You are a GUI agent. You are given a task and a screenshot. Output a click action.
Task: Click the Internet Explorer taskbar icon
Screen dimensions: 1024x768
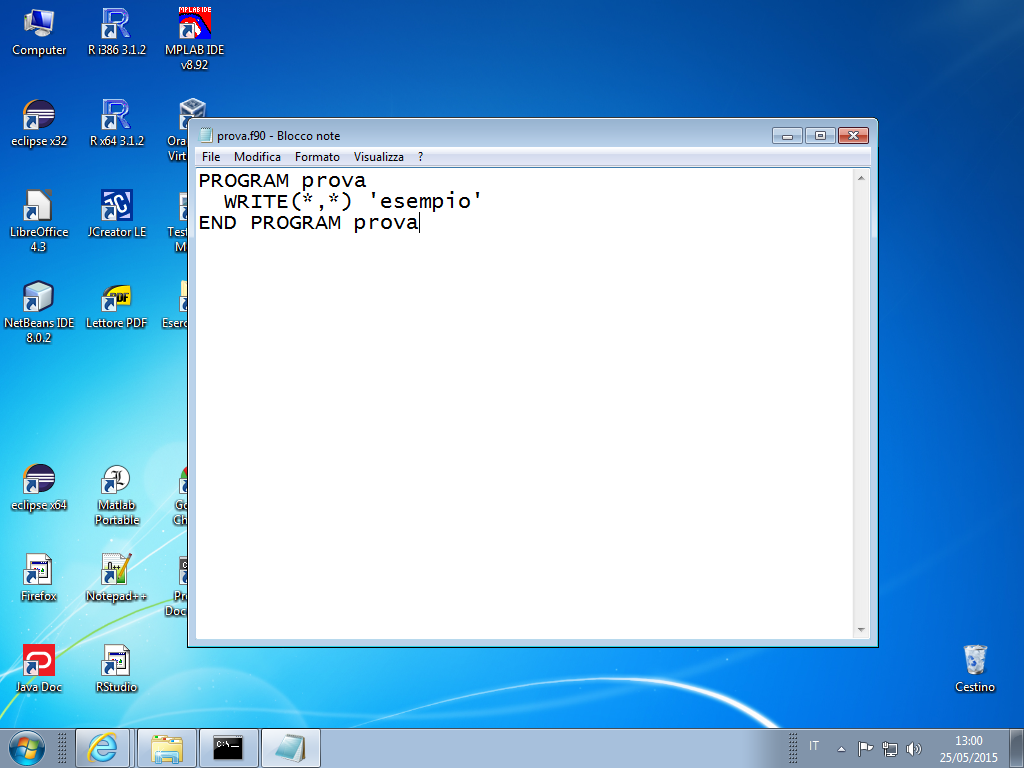coord(103,747)
